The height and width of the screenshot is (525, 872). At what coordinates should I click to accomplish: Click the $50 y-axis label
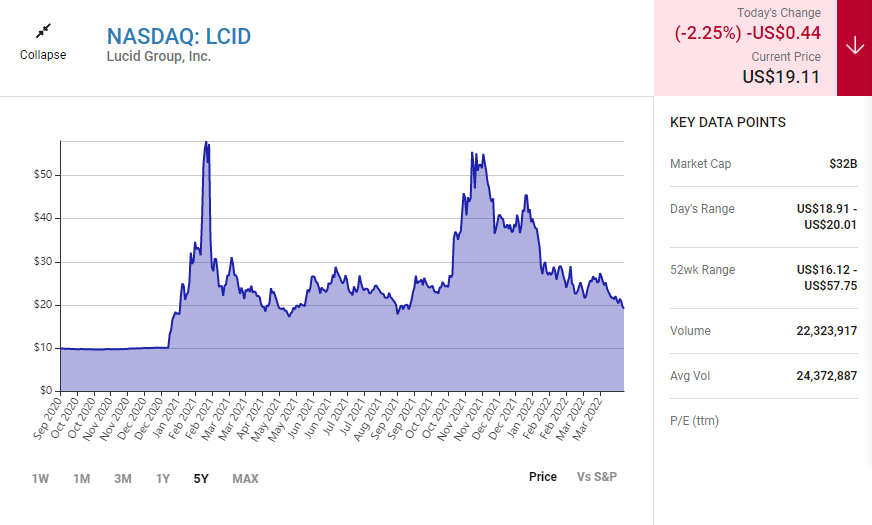coord(43,175)
